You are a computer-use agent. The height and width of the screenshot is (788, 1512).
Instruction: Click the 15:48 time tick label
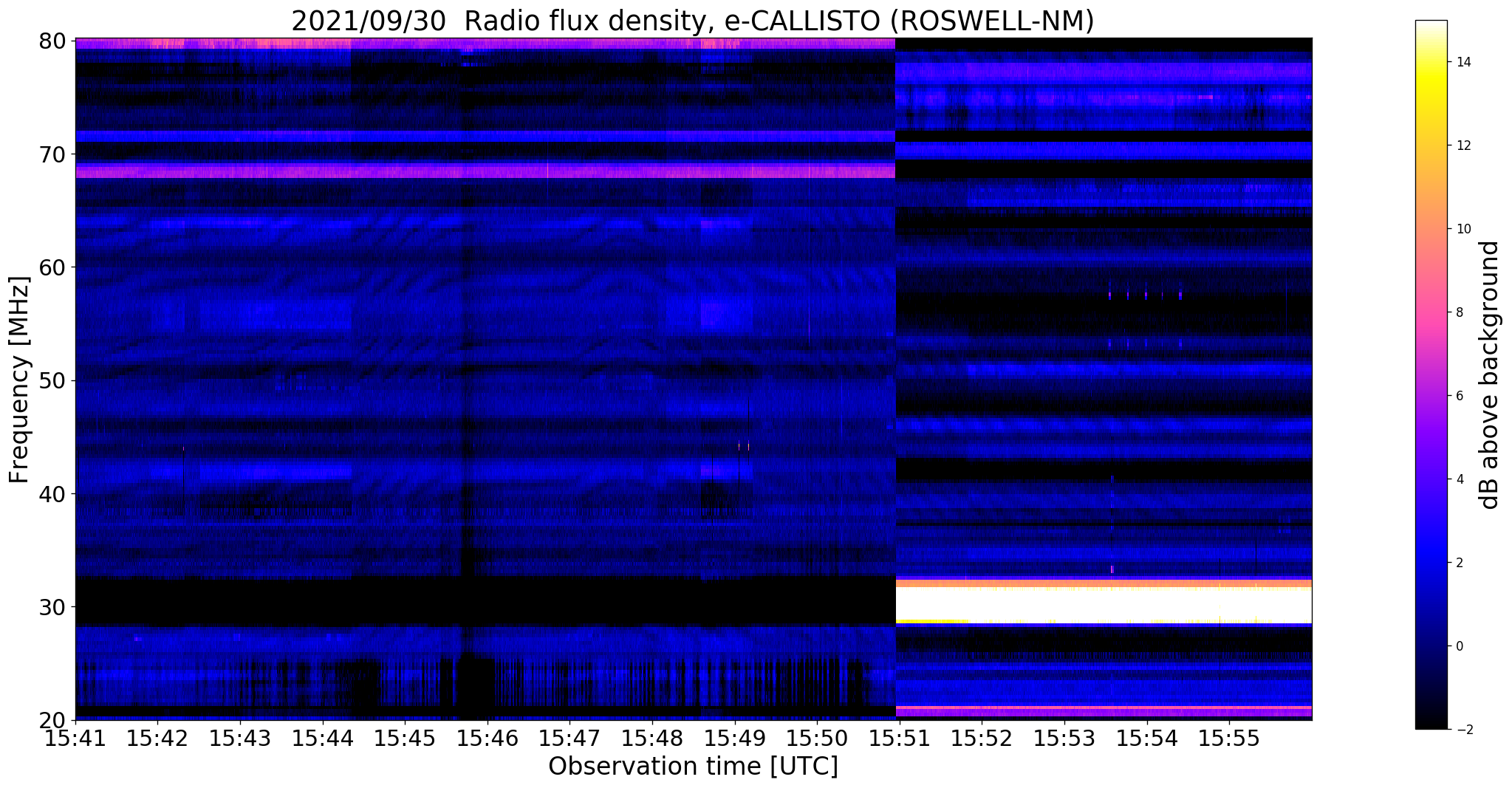click(x=651, y=739)
